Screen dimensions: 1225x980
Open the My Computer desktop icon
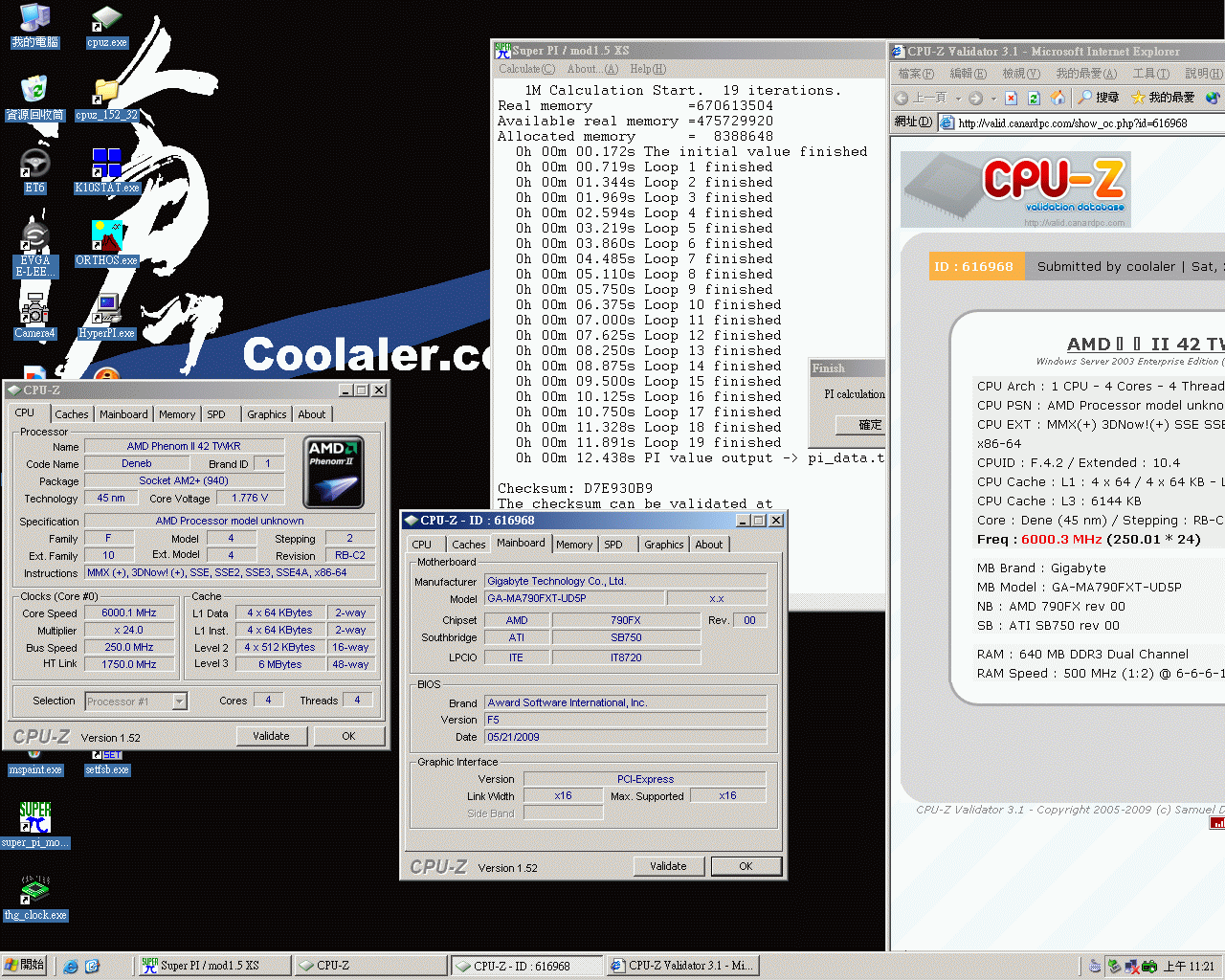(x=35, y=26)
